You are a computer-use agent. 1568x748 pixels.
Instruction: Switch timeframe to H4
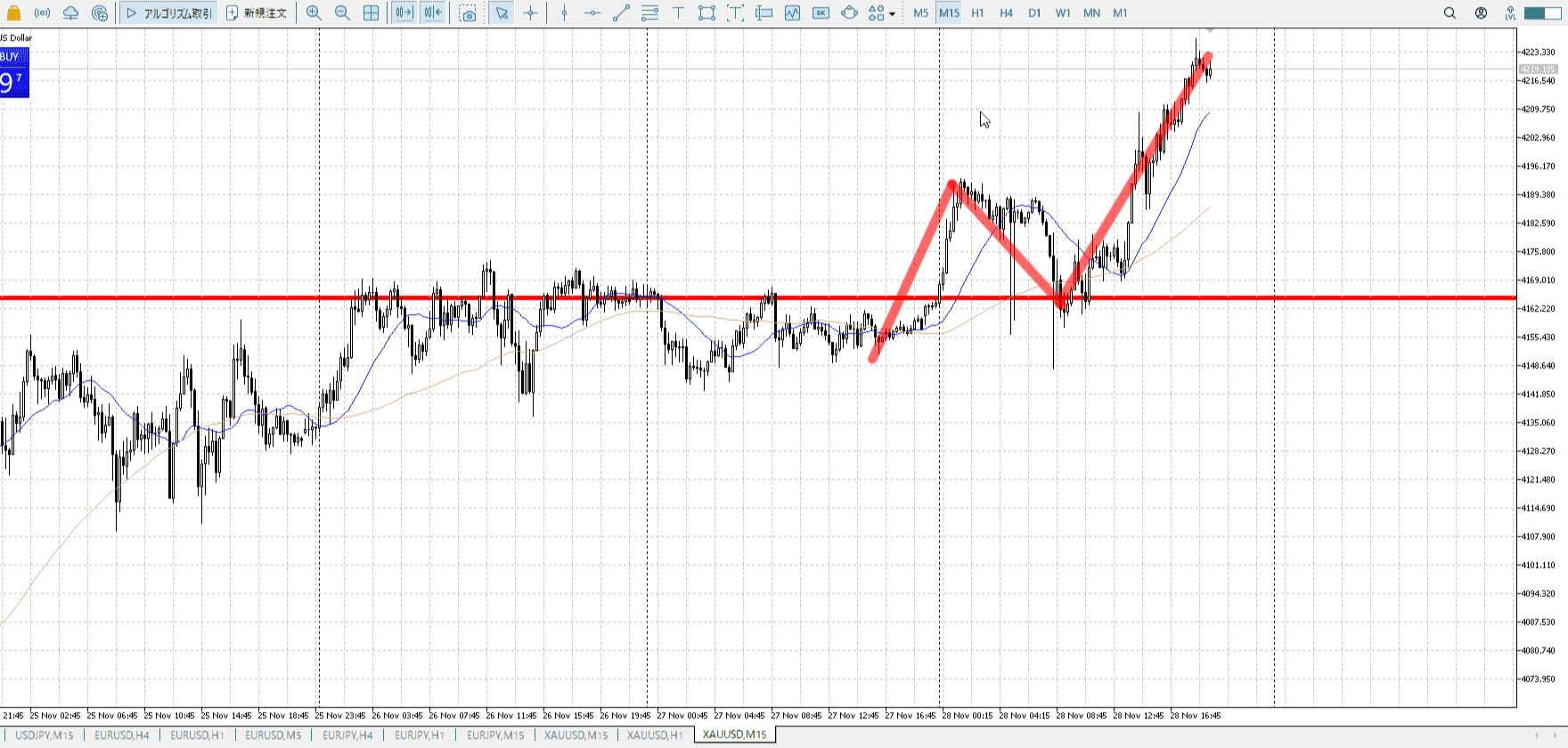point(1006,13)
